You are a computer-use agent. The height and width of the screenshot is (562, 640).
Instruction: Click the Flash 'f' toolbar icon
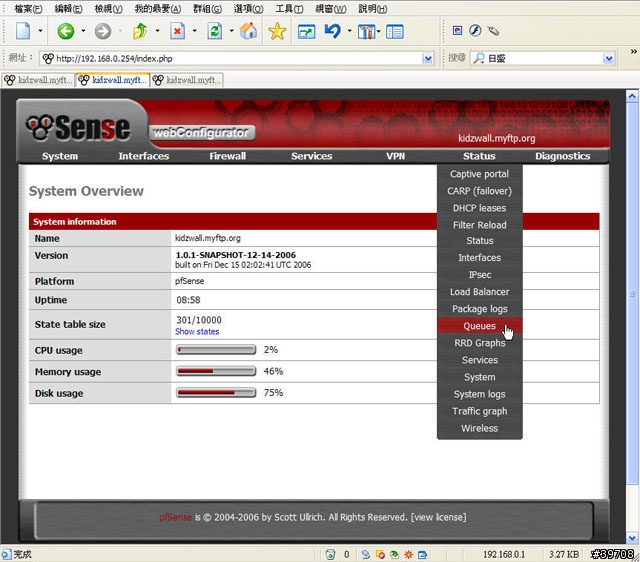click(475, 30)
